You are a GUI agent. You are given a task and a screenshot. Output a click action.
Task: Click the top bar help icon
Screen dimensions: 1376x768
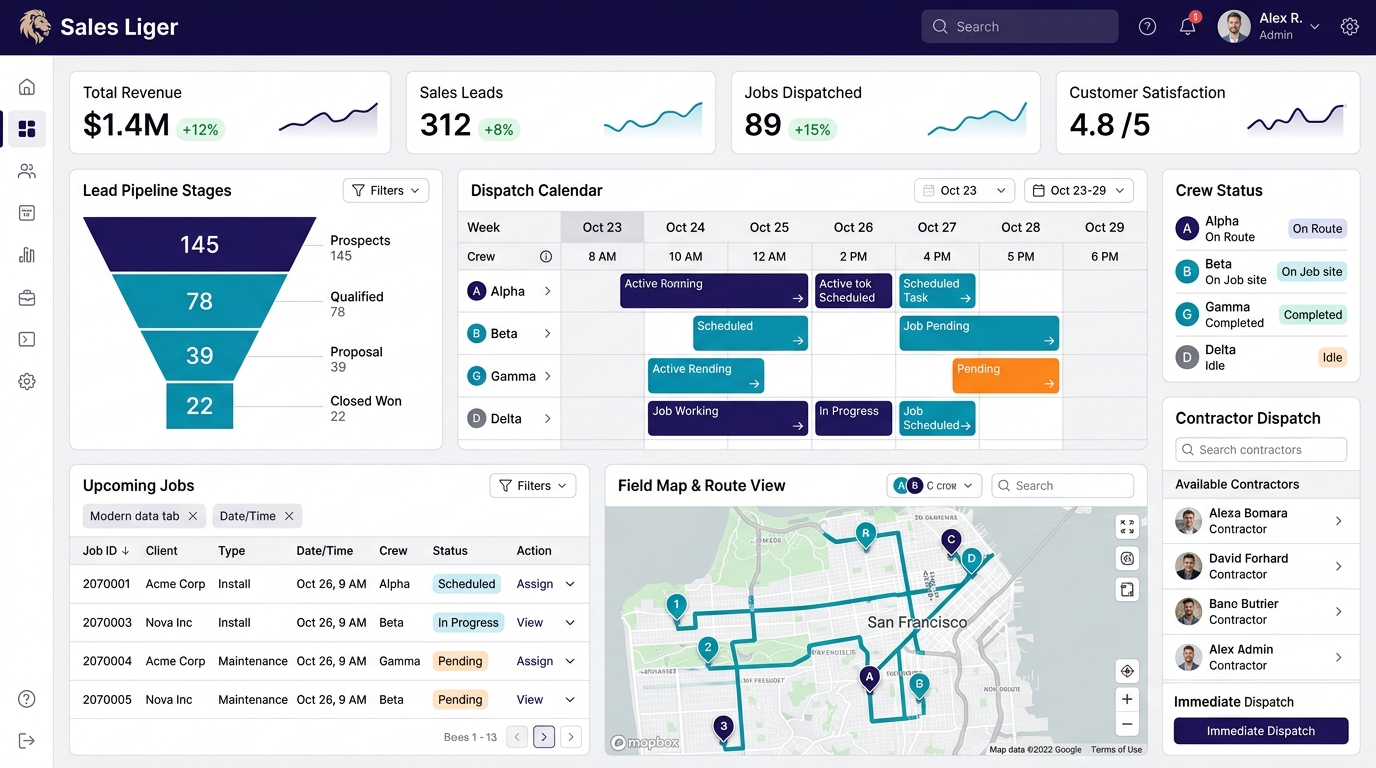pos(1147,27)
